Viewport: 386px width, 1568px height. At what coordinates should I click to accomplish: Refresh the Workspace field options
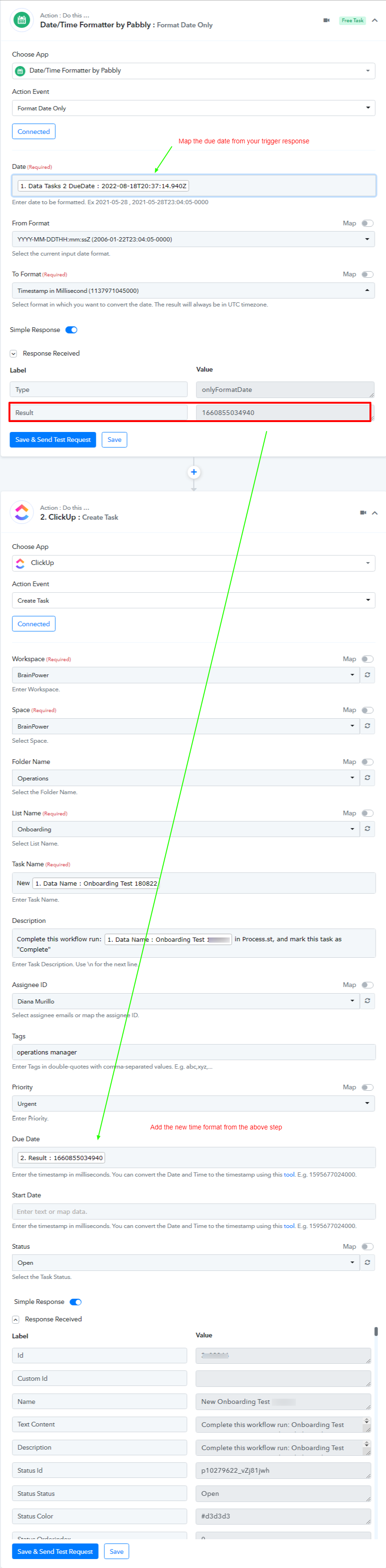coord(367,674)
